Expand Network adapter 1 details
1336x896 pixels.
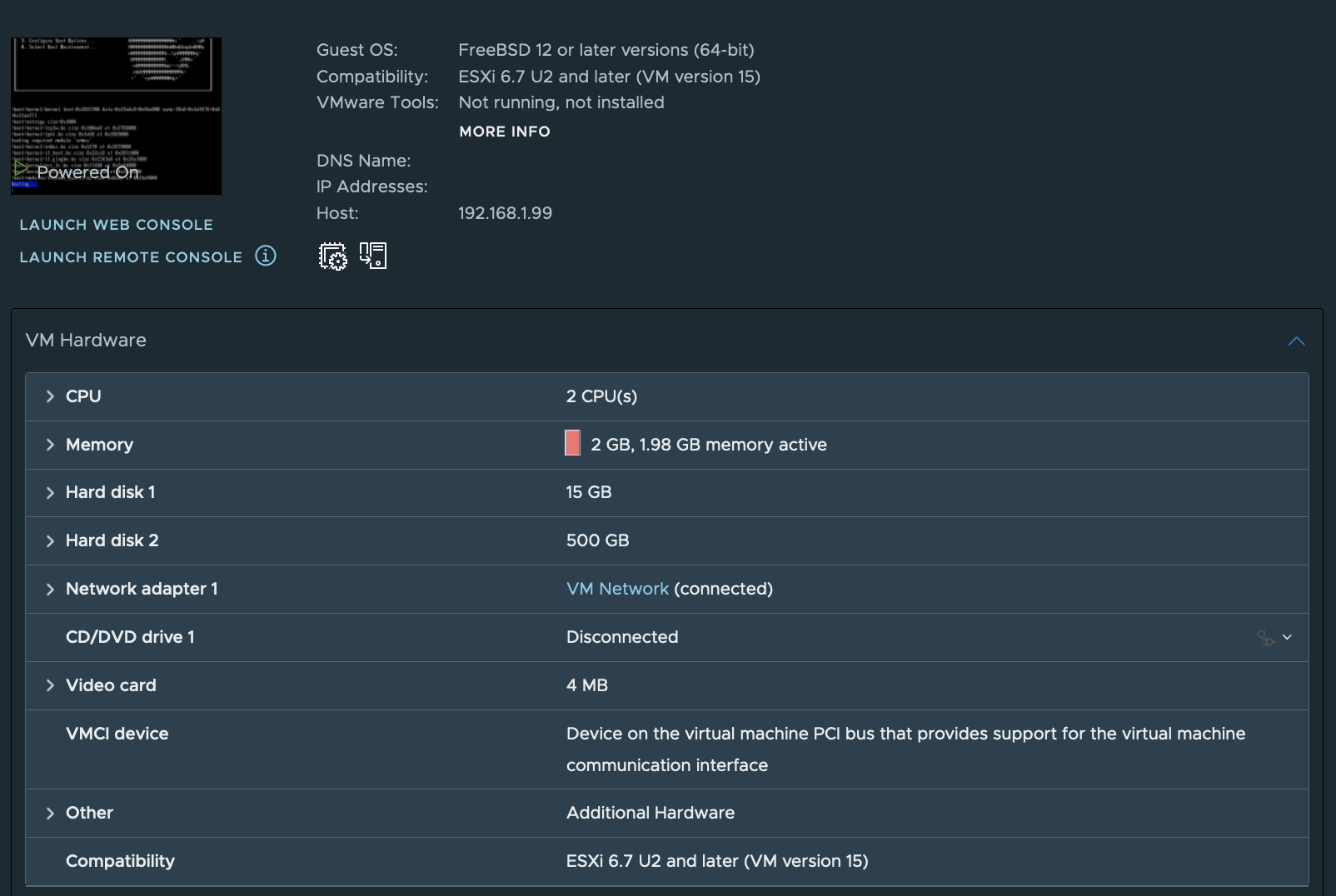tap(50, 590)
